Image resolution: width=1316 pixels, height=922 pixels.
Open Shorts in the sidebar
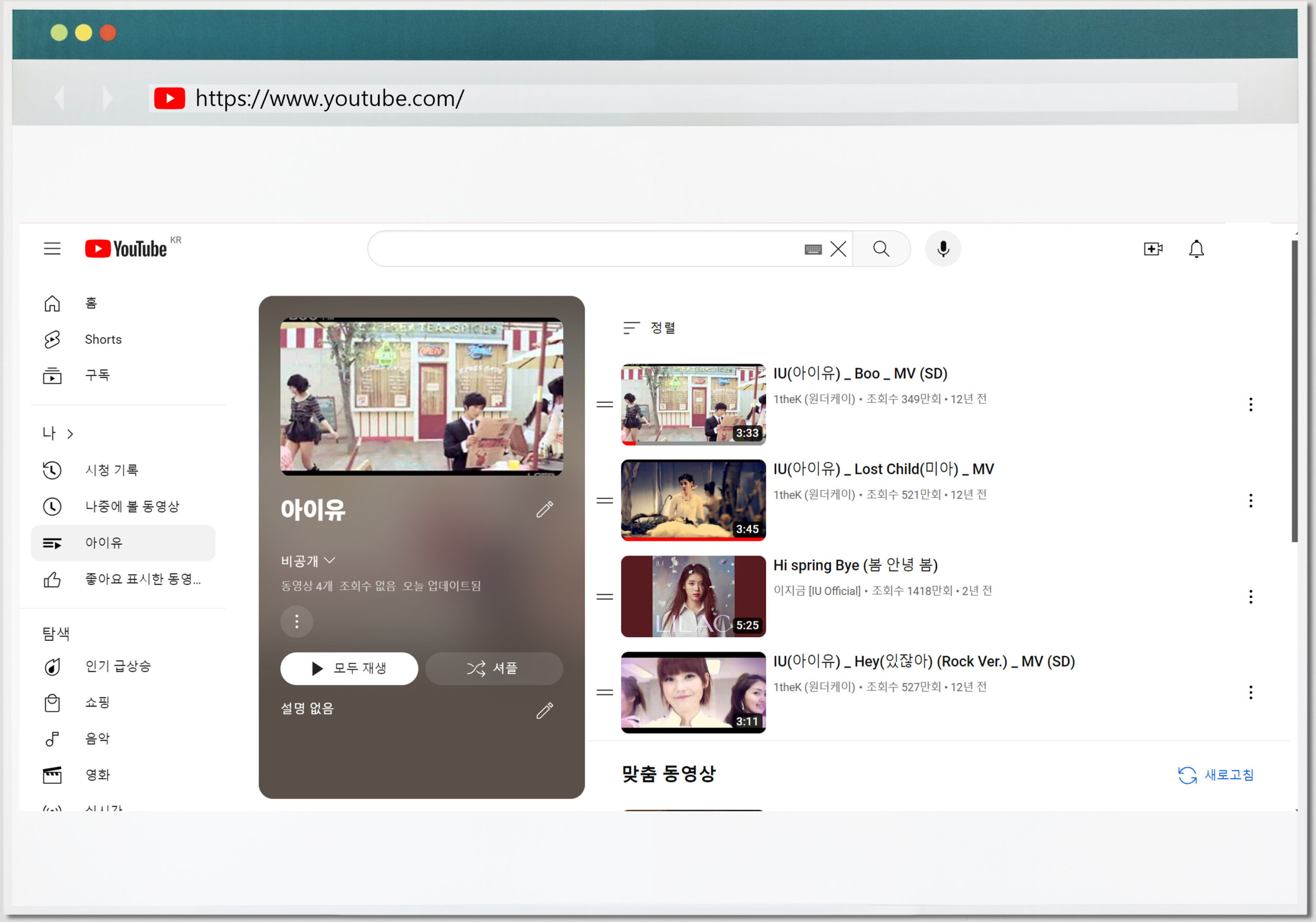pyautogui.click(x=123, y=339)
